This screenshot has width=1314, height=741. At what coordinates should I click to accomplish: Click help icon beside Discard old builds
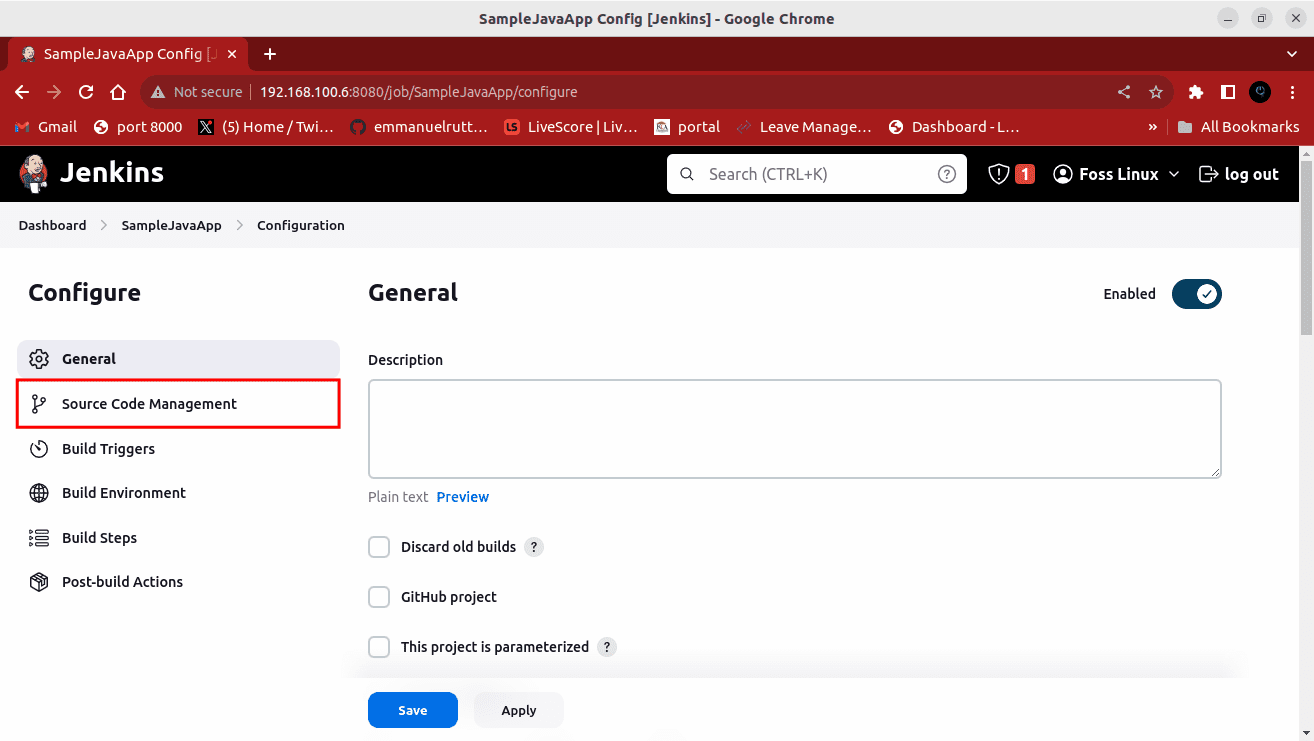tap(534, 547)
